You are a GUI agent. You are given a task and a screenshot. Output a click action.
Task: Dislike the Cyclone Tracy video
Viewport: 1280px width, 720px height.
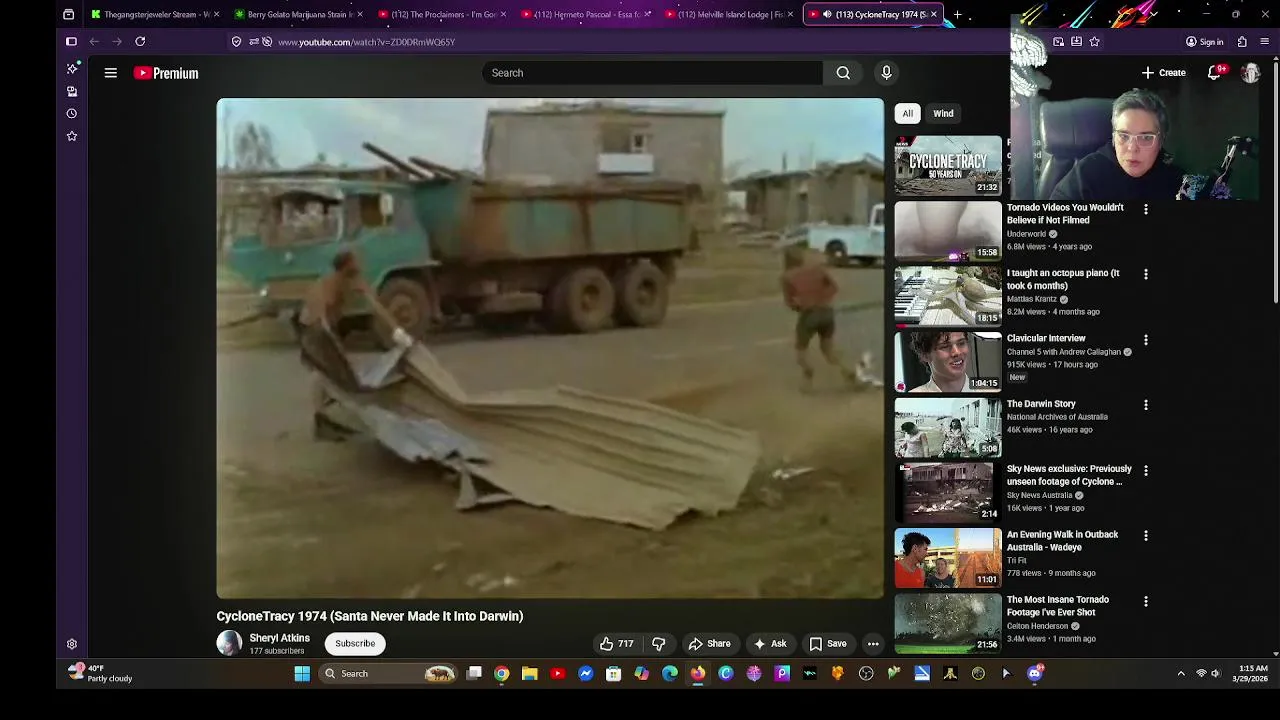[658, 644]
